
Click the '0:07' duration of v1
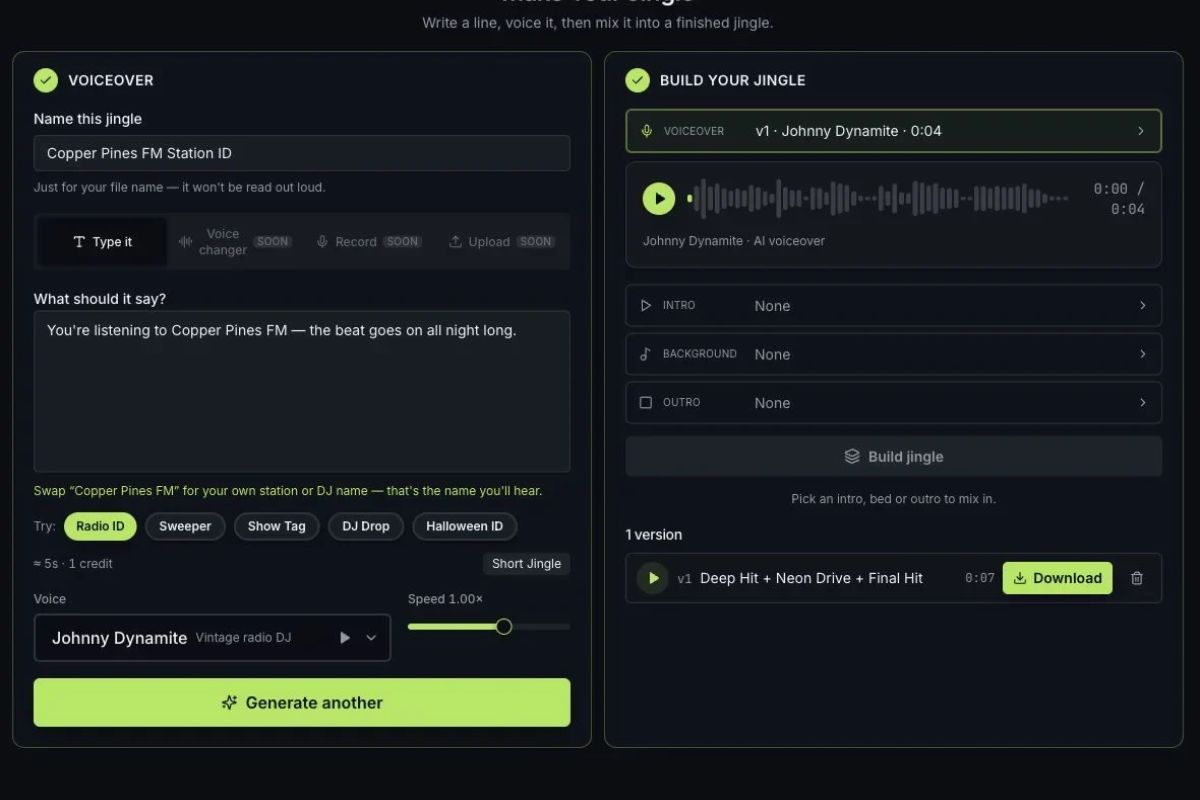click(x=980, y=578)
